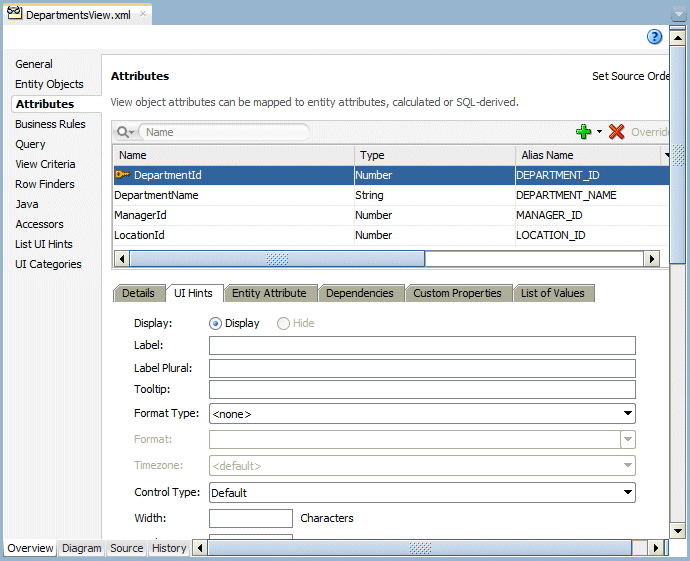Go to View Criteria in the sidebar
The image size is (690, 561).
point(45,164)
